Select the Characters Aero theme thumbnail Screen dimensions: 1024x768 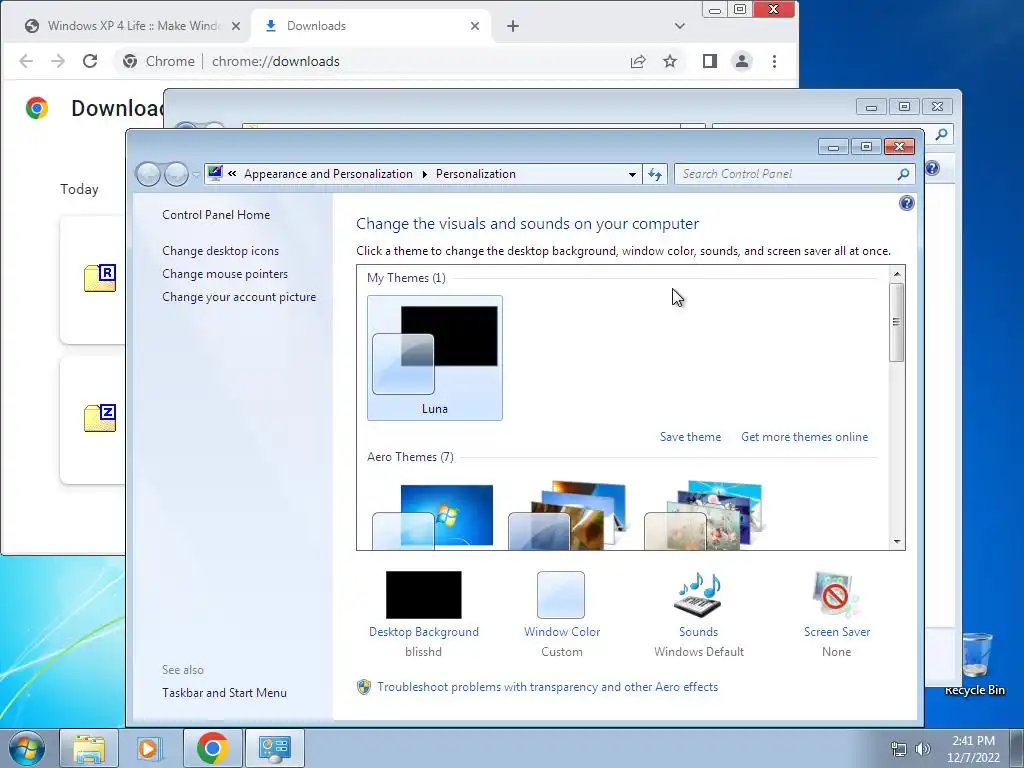pyautogui.click(x=704, y=516)
